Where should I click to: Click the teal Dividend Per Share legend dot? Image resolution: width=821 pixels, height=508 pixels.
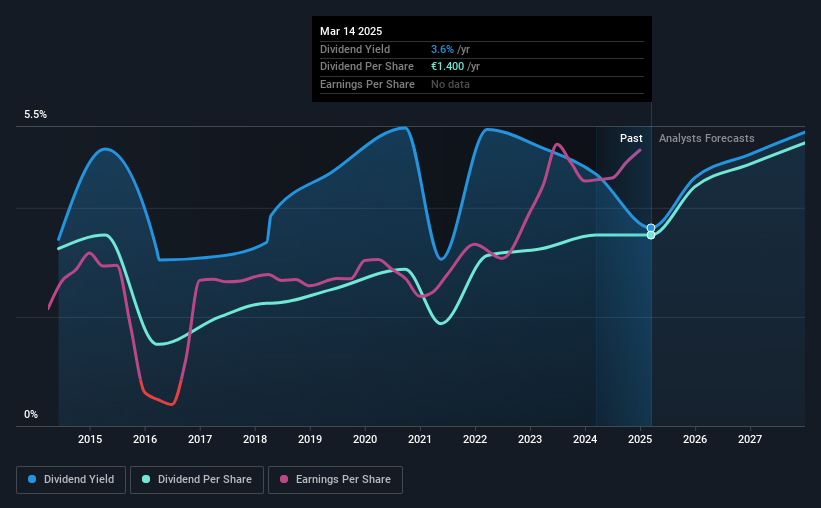click(x=146, y=479)
